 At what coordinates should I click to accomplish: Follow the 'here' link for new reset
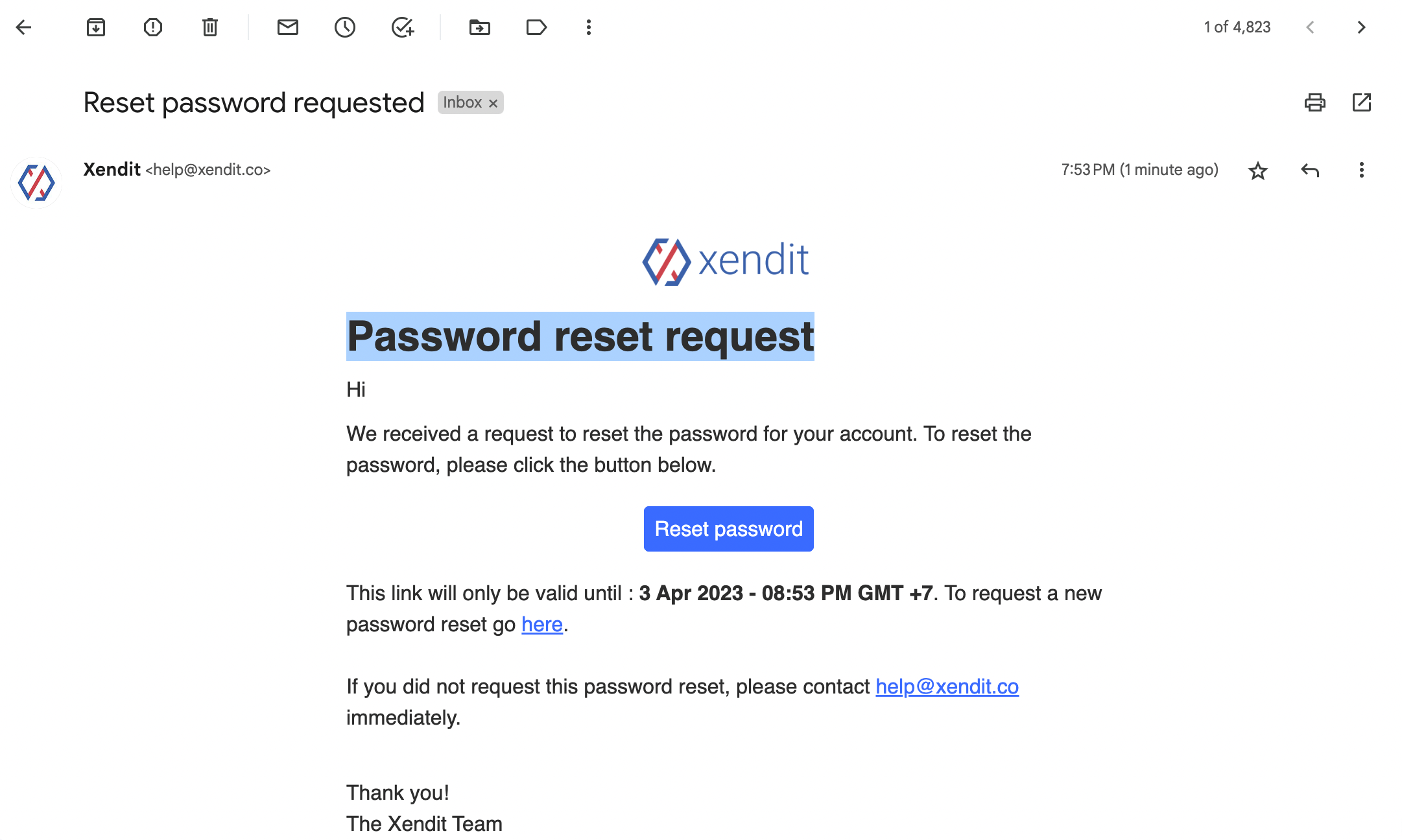coord(542,624)
